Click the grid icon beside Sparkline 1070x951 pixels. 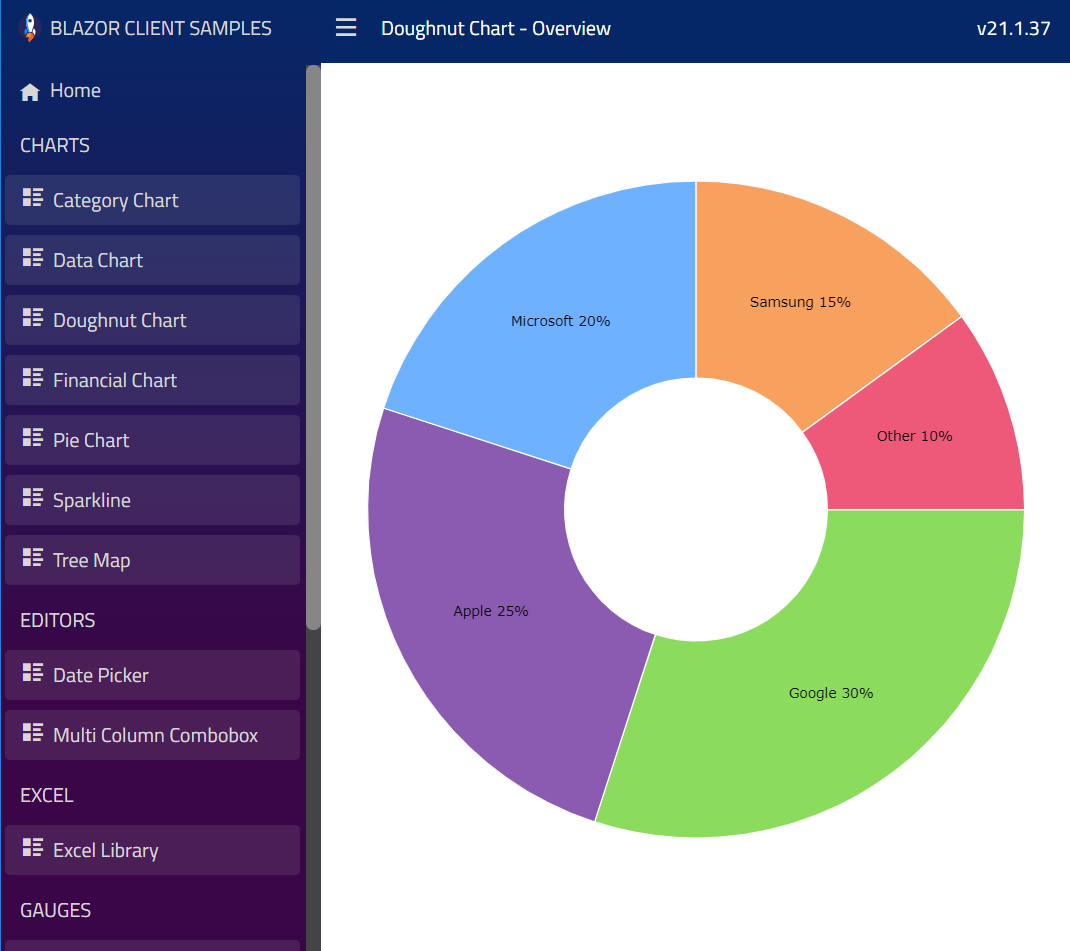(33, 498)
